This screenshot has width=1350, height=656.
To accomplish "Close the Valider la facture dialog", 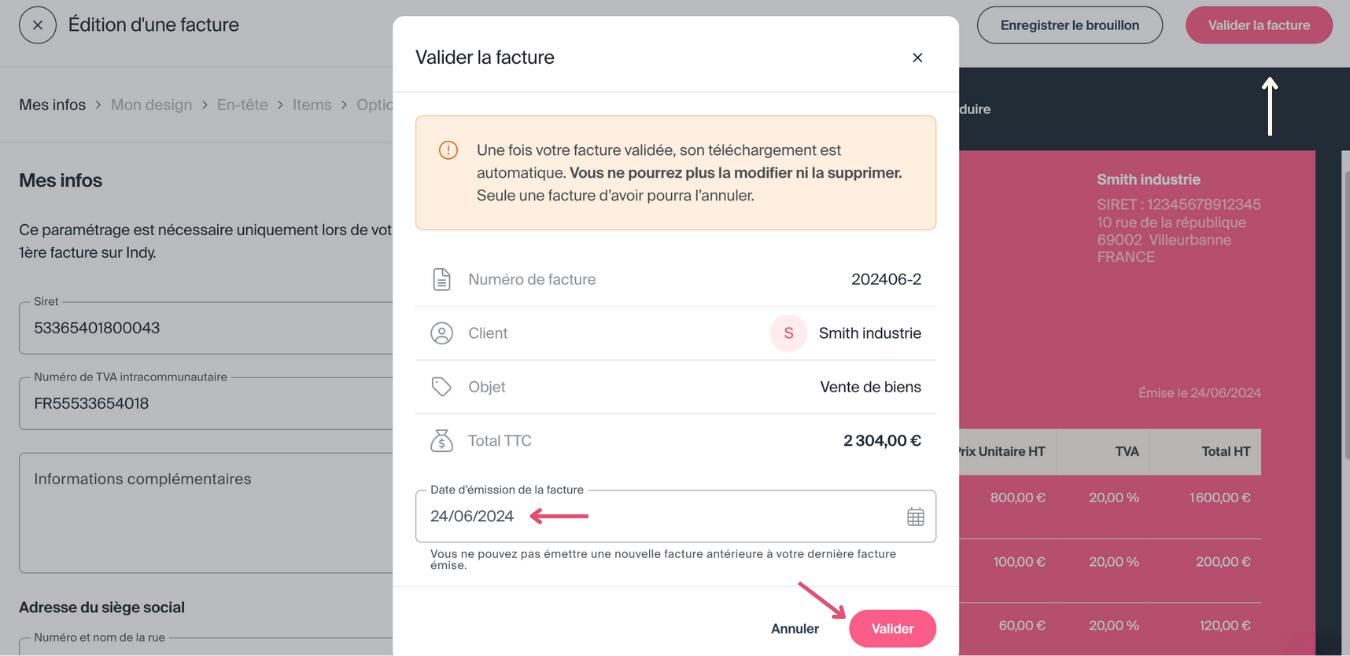I will click(917, 58).
